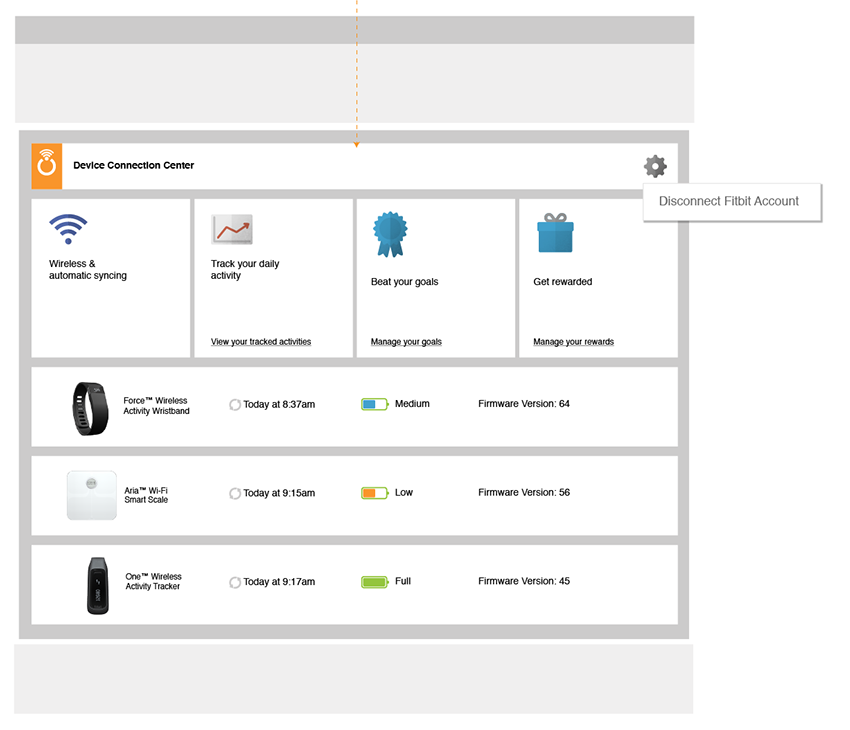The height and width of the screenshot is (730, 850).
Task: Click 'Beat your goals' text
Action: point(404,282)
